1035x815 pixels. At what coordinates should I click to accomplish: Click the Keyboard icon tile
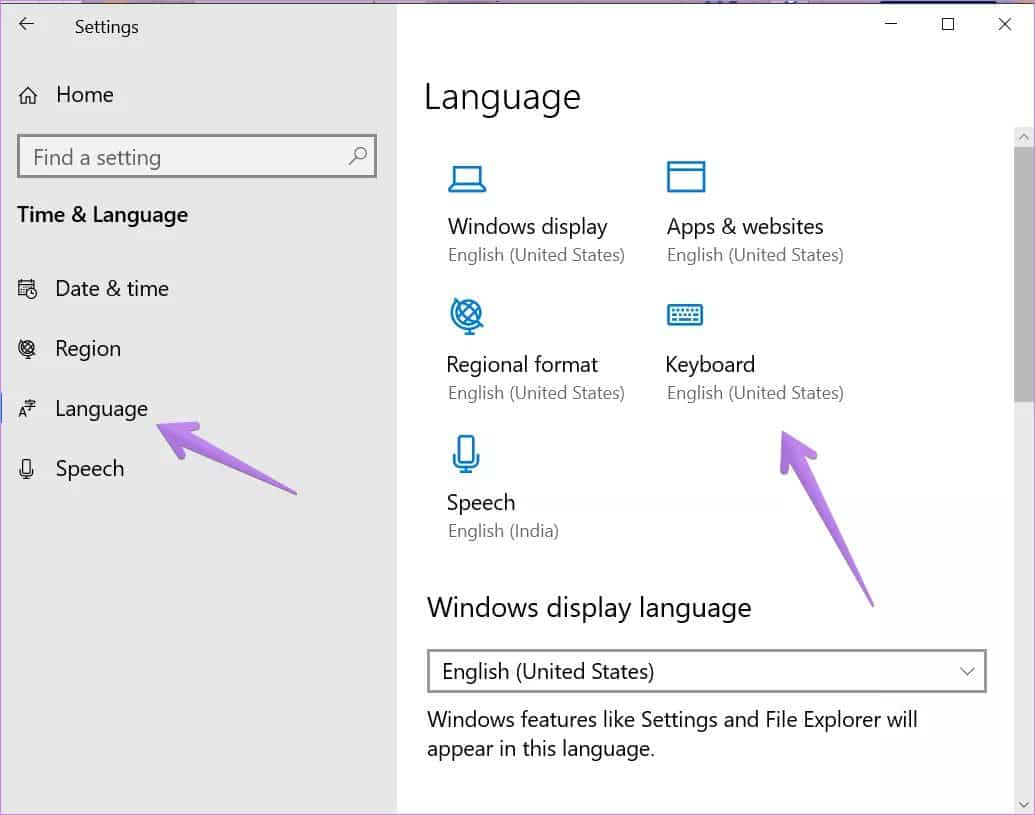click(x=684, y=315)
